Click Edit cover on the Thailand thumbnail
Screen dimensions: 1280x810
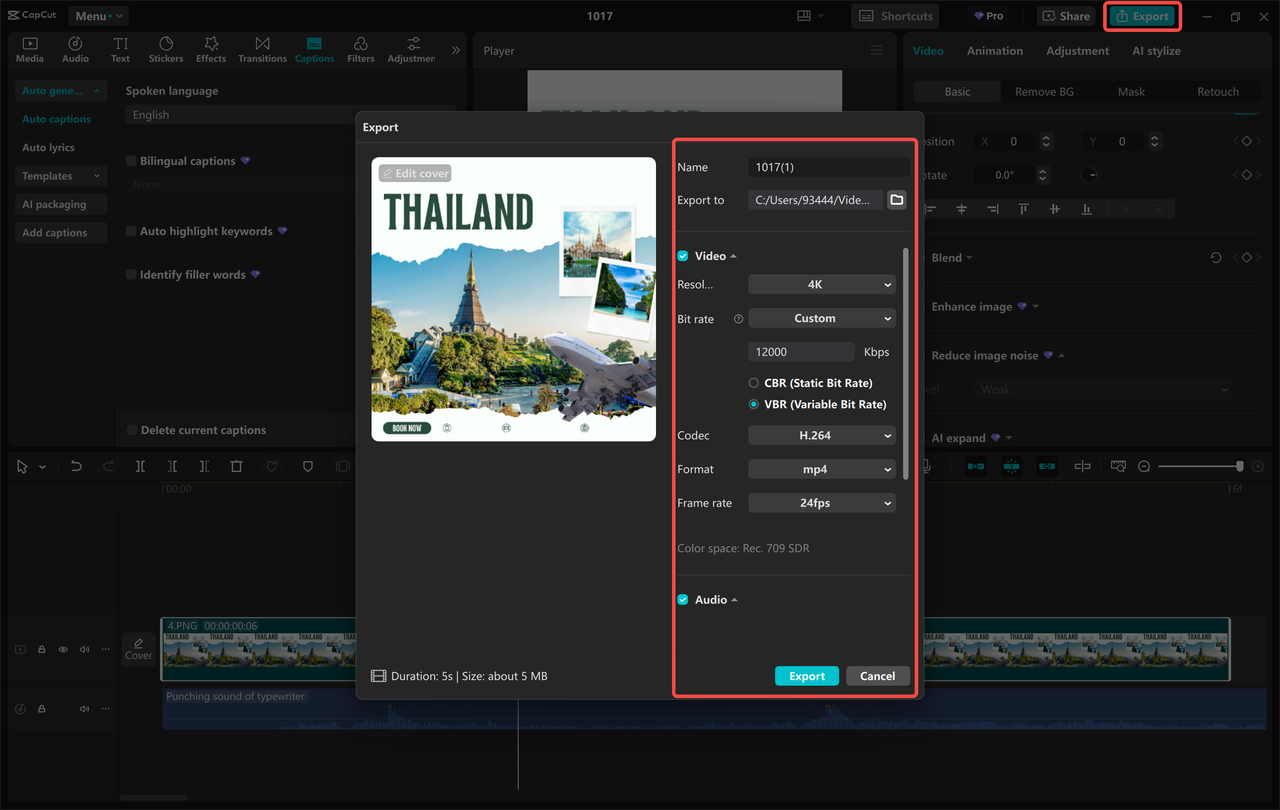(414, 172)
